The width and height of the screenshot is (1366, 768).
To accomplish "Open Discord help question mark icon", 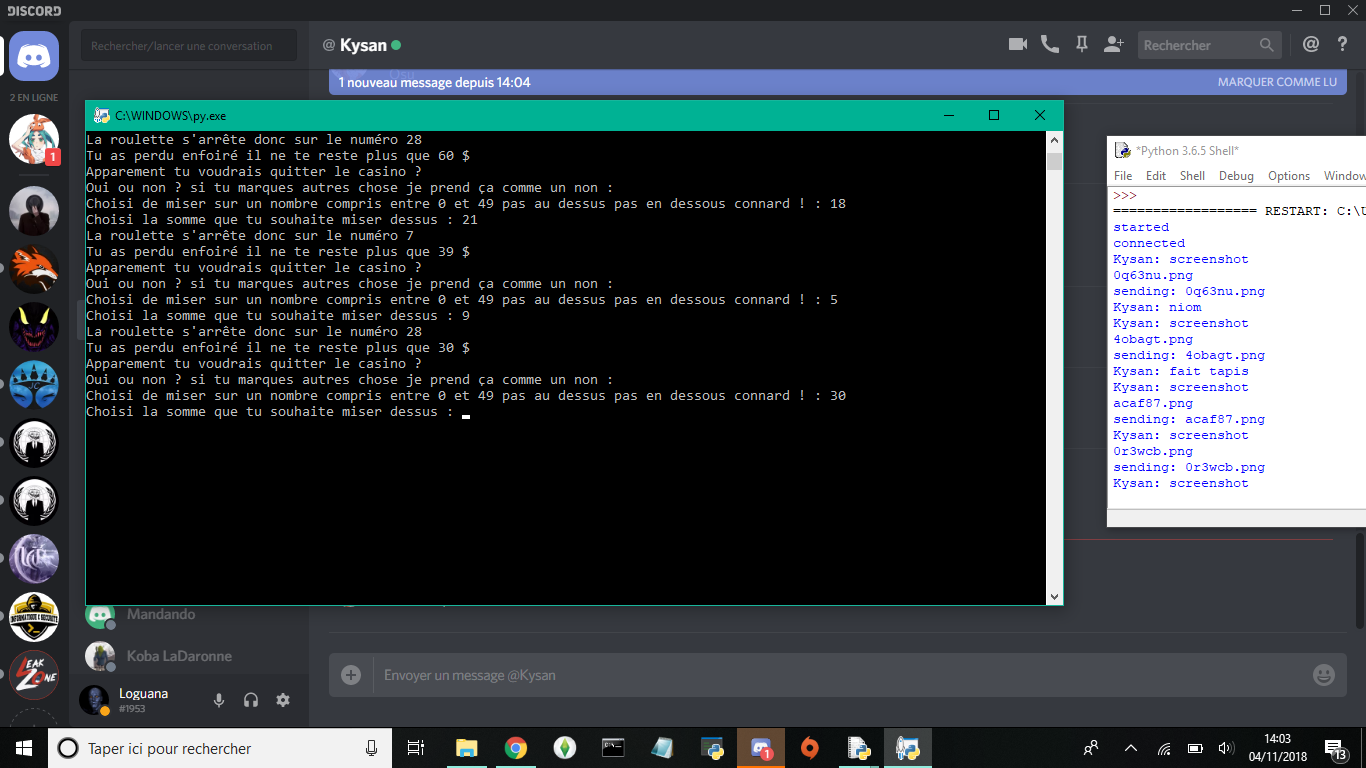I will pos(1343,44).
